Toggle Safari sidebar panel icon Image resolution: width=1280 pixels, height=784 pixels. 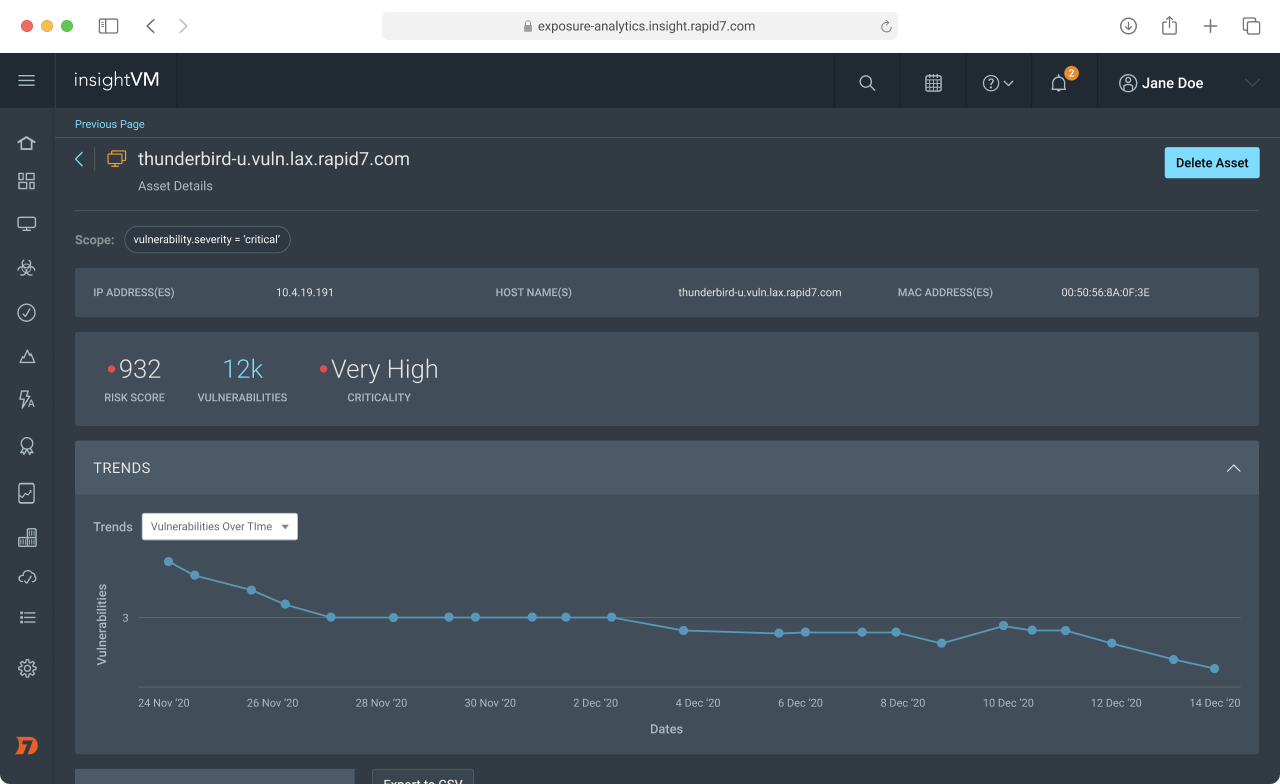point(108,26)
